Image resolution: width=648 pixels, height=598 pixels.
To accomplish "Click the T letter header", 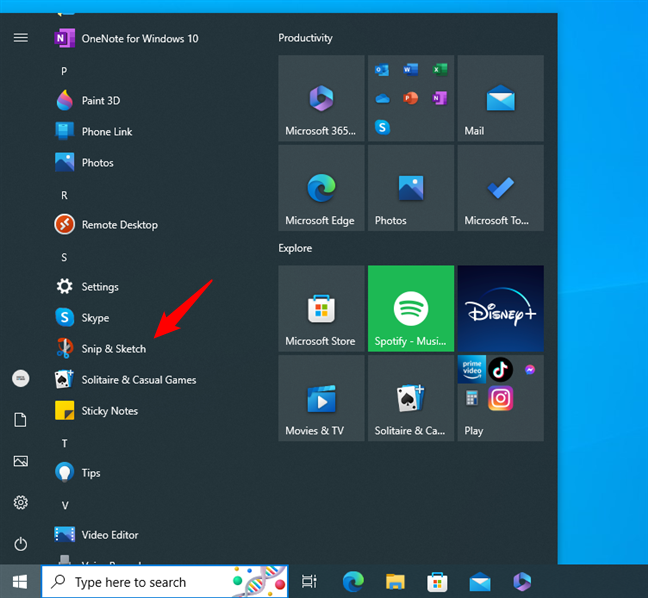I will tap(64, 443).
